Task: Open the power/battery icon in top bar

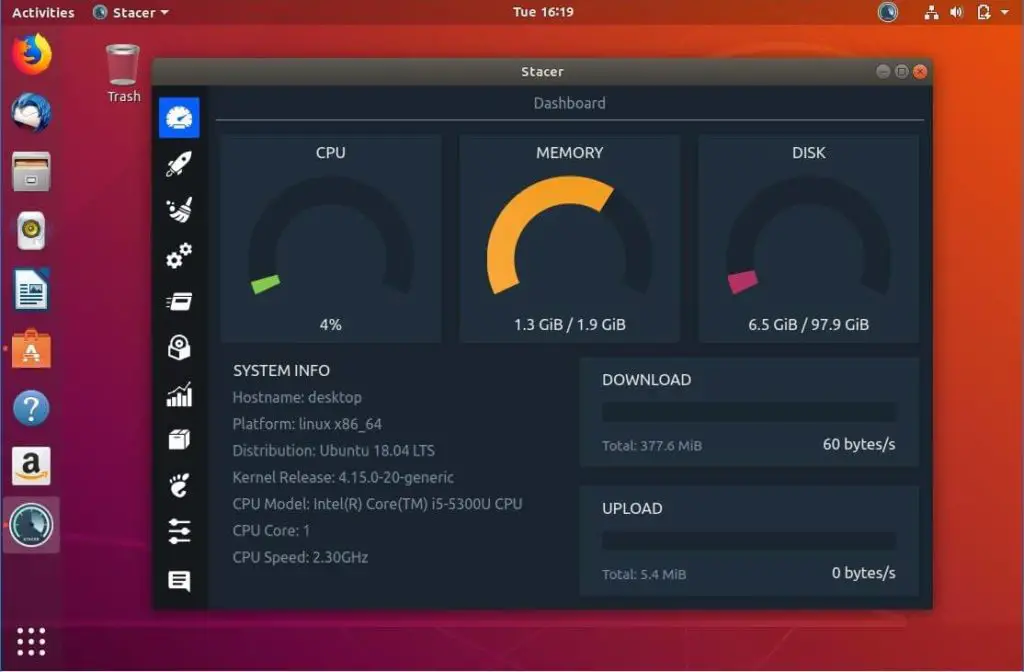Action: point(984,12)
